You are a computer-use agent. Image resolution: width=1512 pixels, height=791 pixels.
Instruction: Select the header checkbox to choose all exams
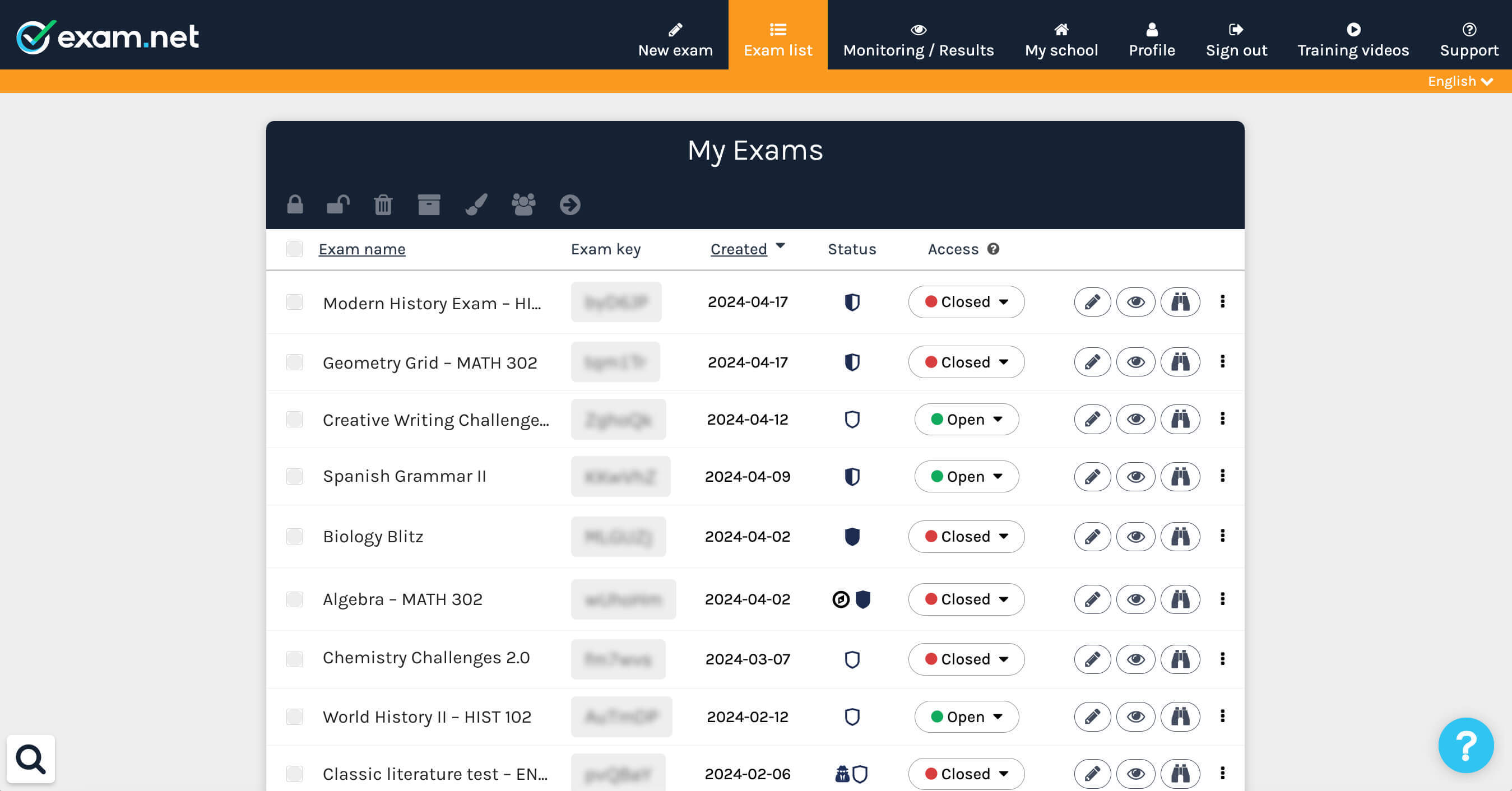click(x=295, y=249)
